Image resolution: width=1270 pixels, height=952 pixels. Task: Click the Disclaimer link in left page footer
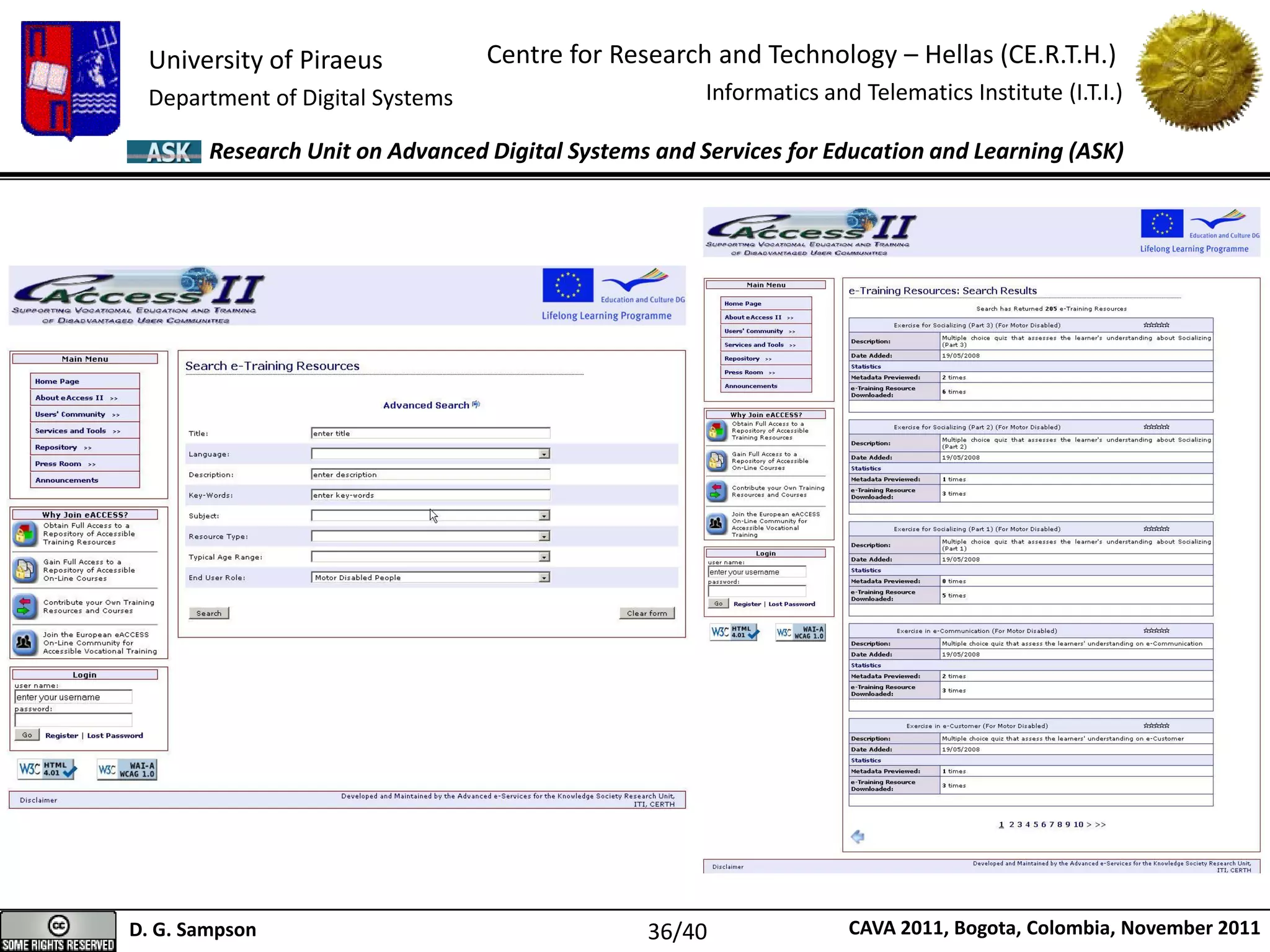coord(38,800)
